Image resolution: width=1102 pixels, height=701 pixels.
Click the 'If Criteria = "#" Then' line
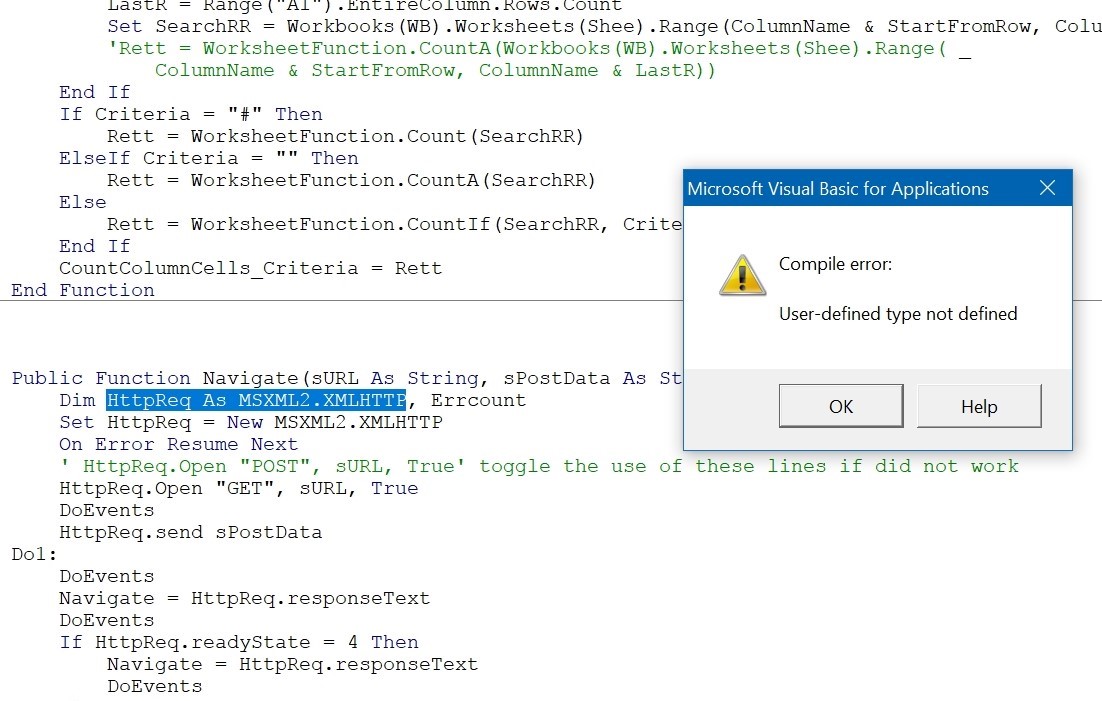(190, 114)
